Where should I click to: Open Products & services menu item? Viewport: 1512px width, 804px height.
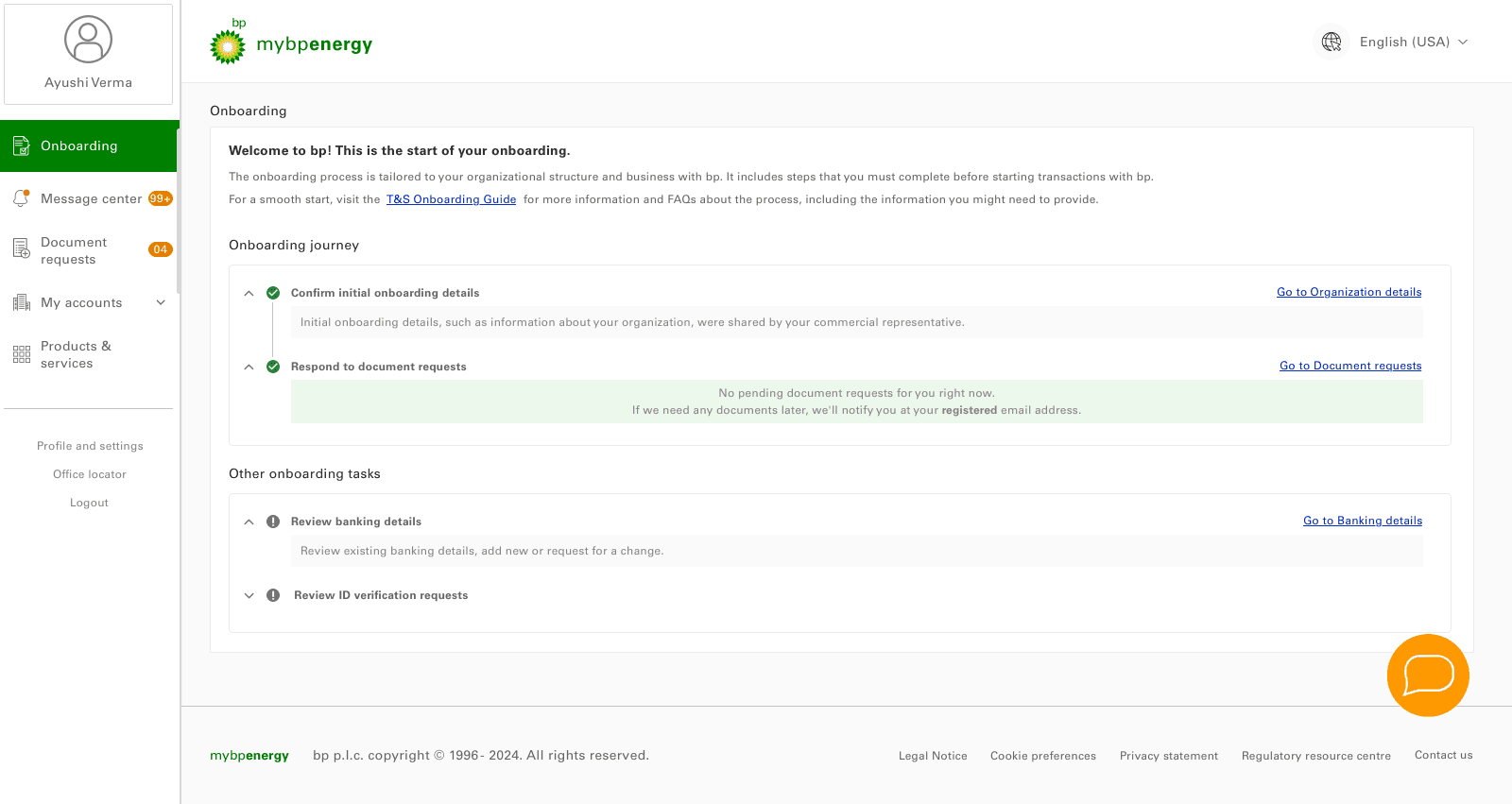coord(76,354)
